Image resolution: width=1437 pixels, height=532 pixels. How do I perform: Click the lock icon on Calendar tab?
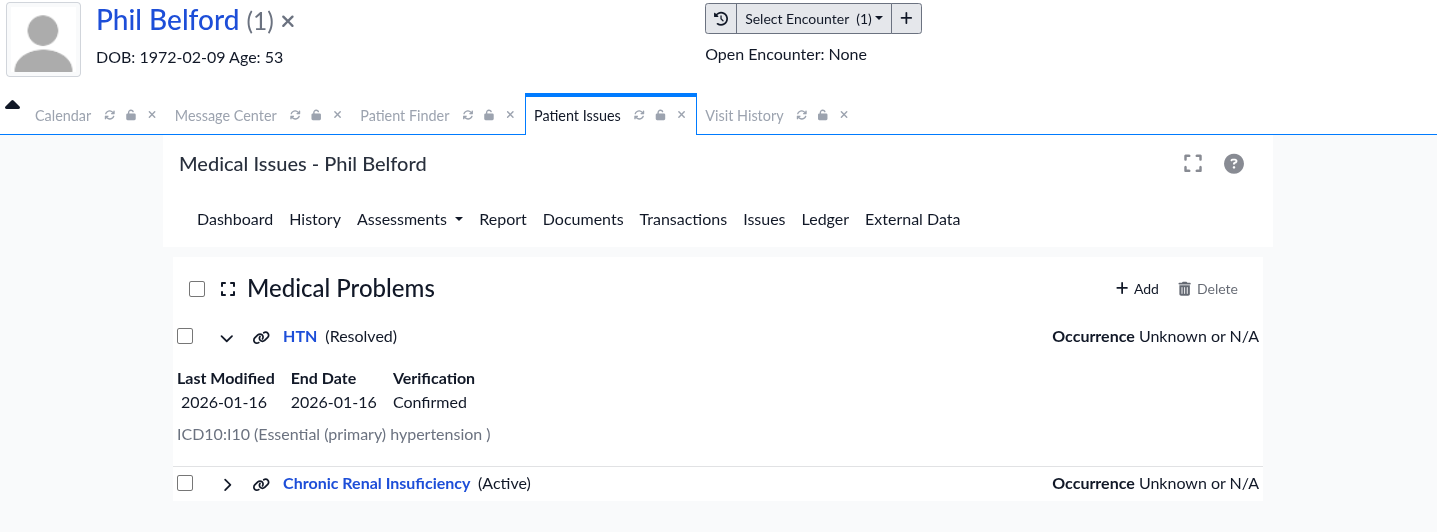coord(131,116)
